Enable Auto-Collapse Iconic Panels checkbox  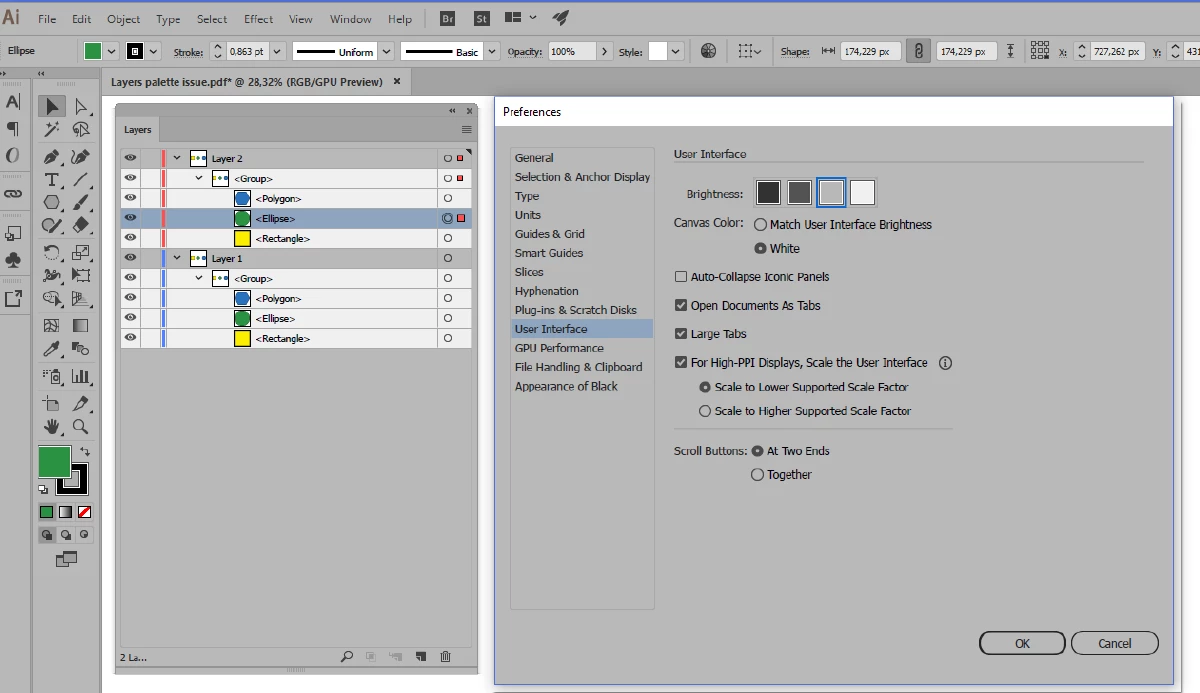[681, 277]
